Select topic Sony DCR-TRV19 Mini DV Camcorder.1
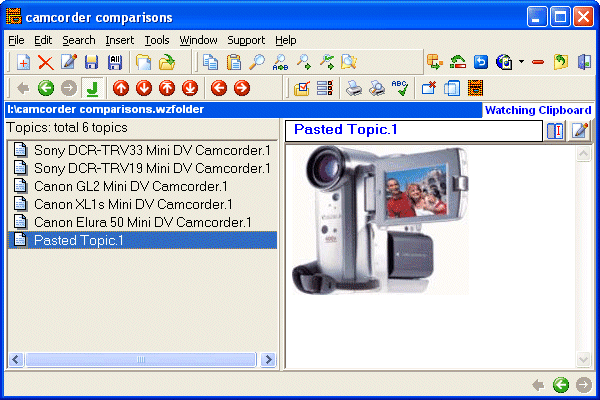This screenshot has height=400, width=600. (142, 168)
